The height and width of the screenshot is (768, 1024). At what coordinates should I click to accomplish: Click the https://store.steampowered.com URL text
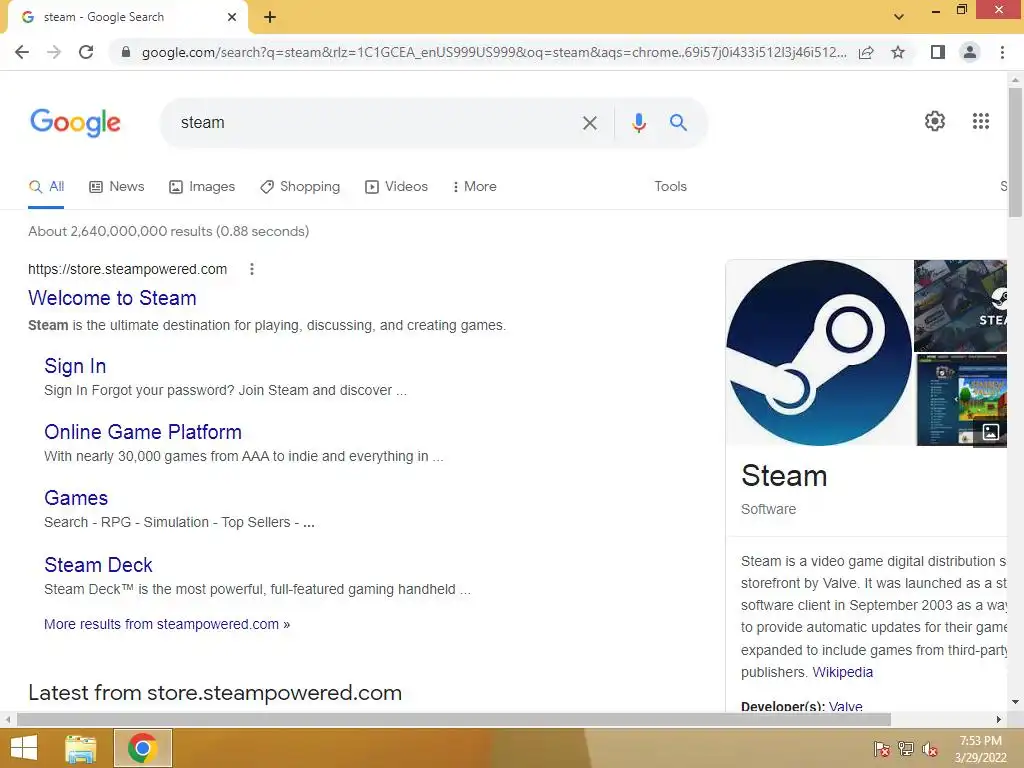coord(127,269)
